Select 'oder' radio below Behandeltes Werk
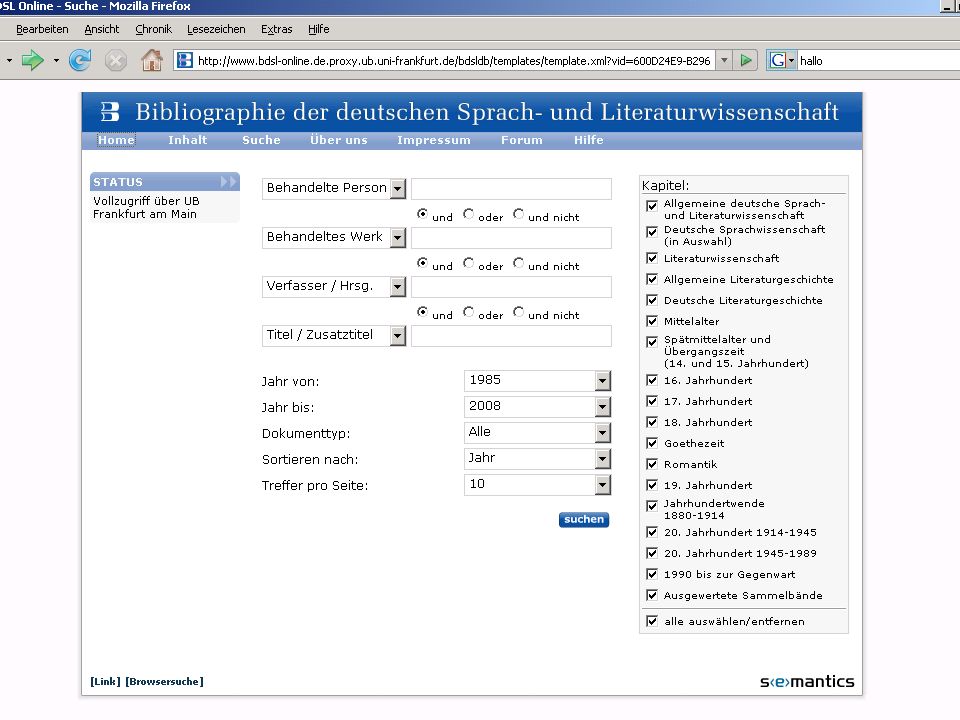 pos(468,263)
